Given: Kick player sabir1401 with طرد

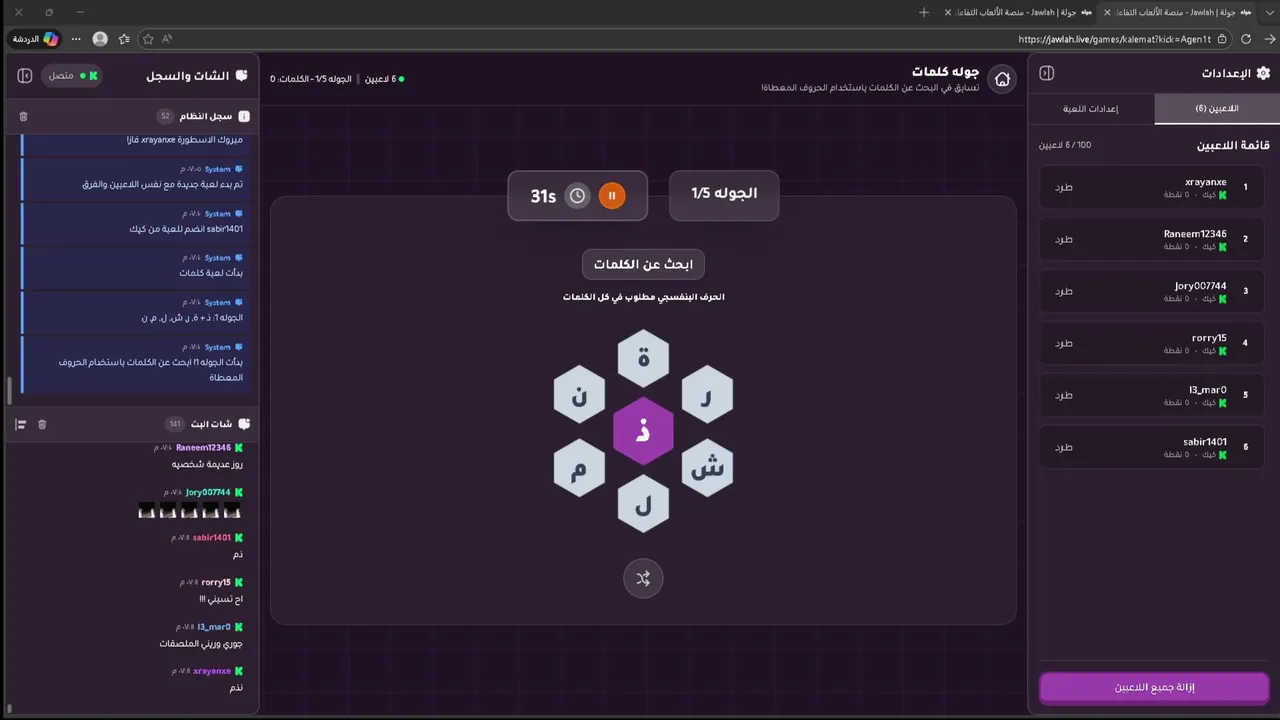Looking at the screenshot, I should [1064, 447].
